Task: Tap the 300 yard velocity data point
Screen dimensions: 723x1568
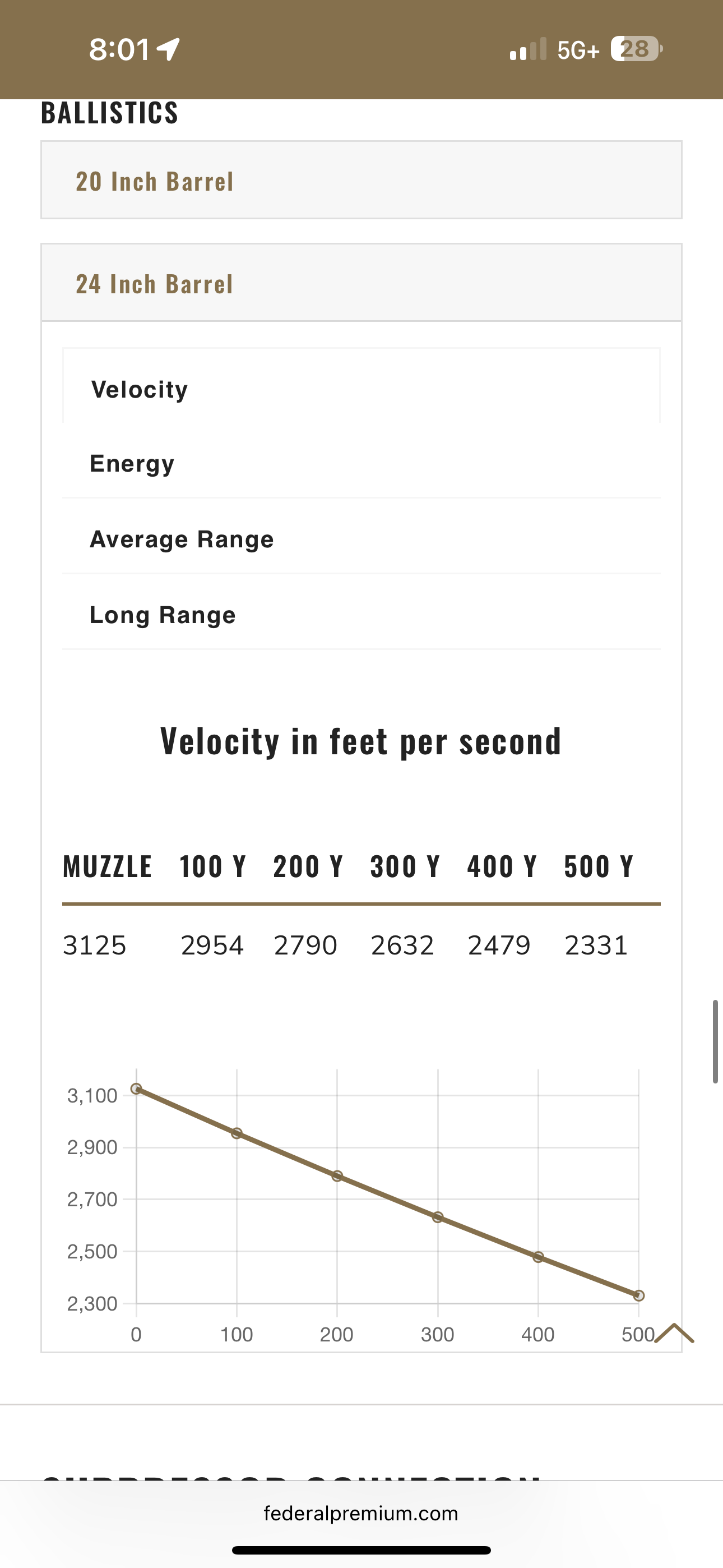Action: [438, 1217]
